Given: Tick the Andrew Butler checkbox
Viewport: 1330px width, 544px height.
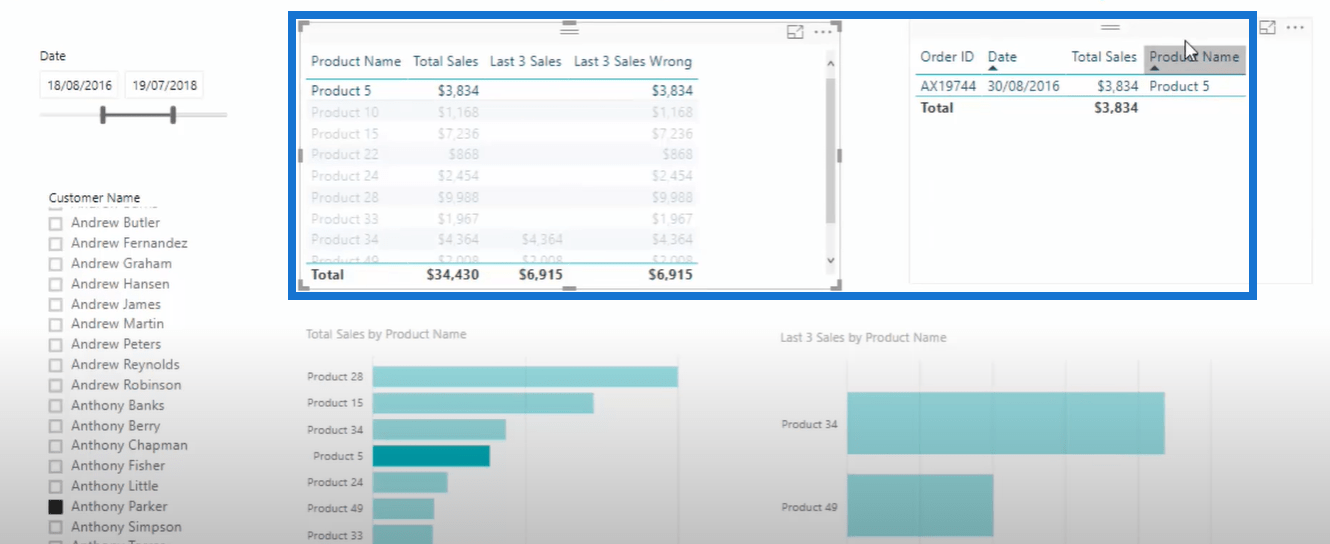Looking at the screenshot, I should click(56, 223).
